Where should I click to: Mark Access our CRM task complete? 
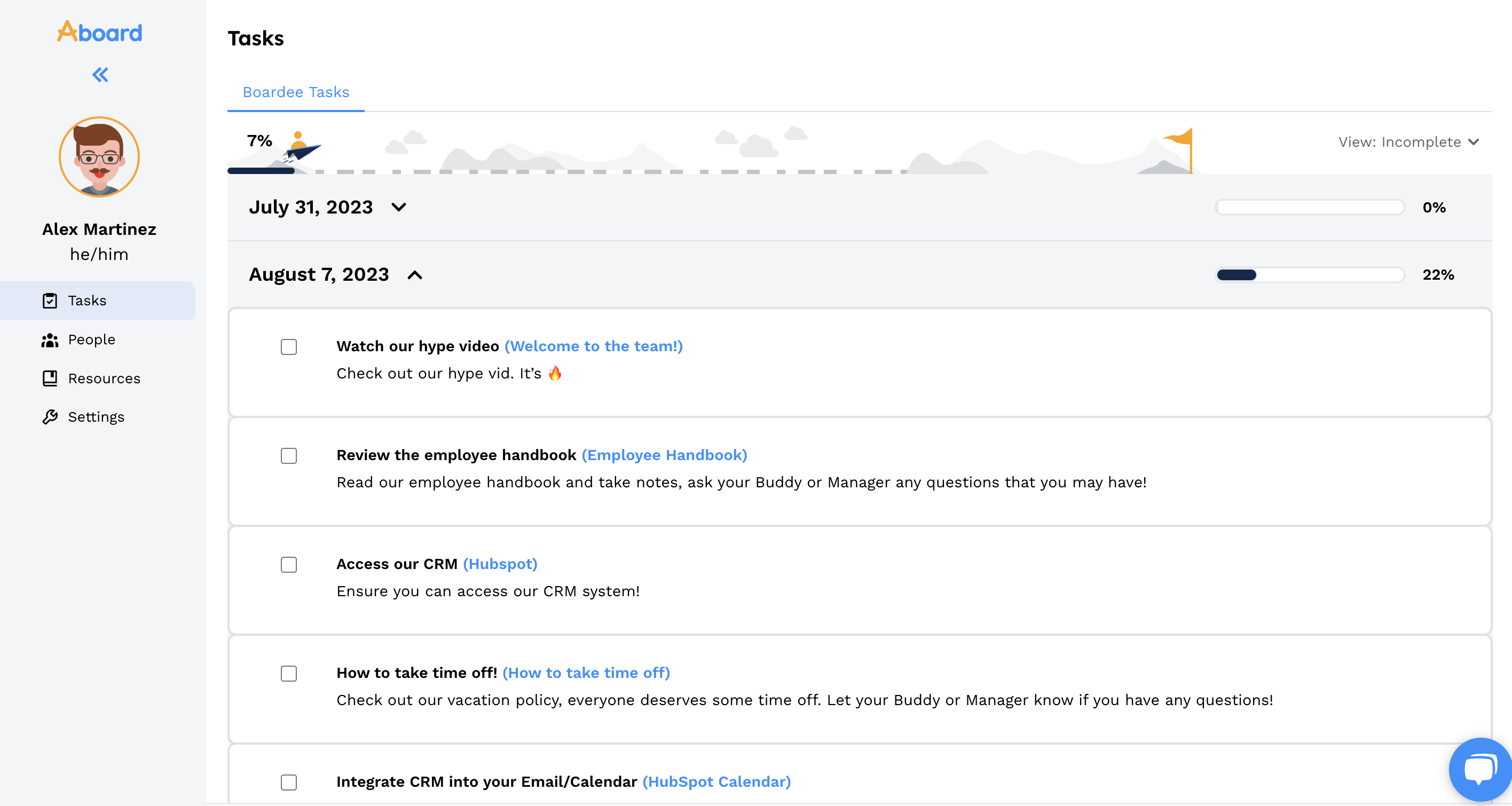pyautogui.click(x=288, y=564)
